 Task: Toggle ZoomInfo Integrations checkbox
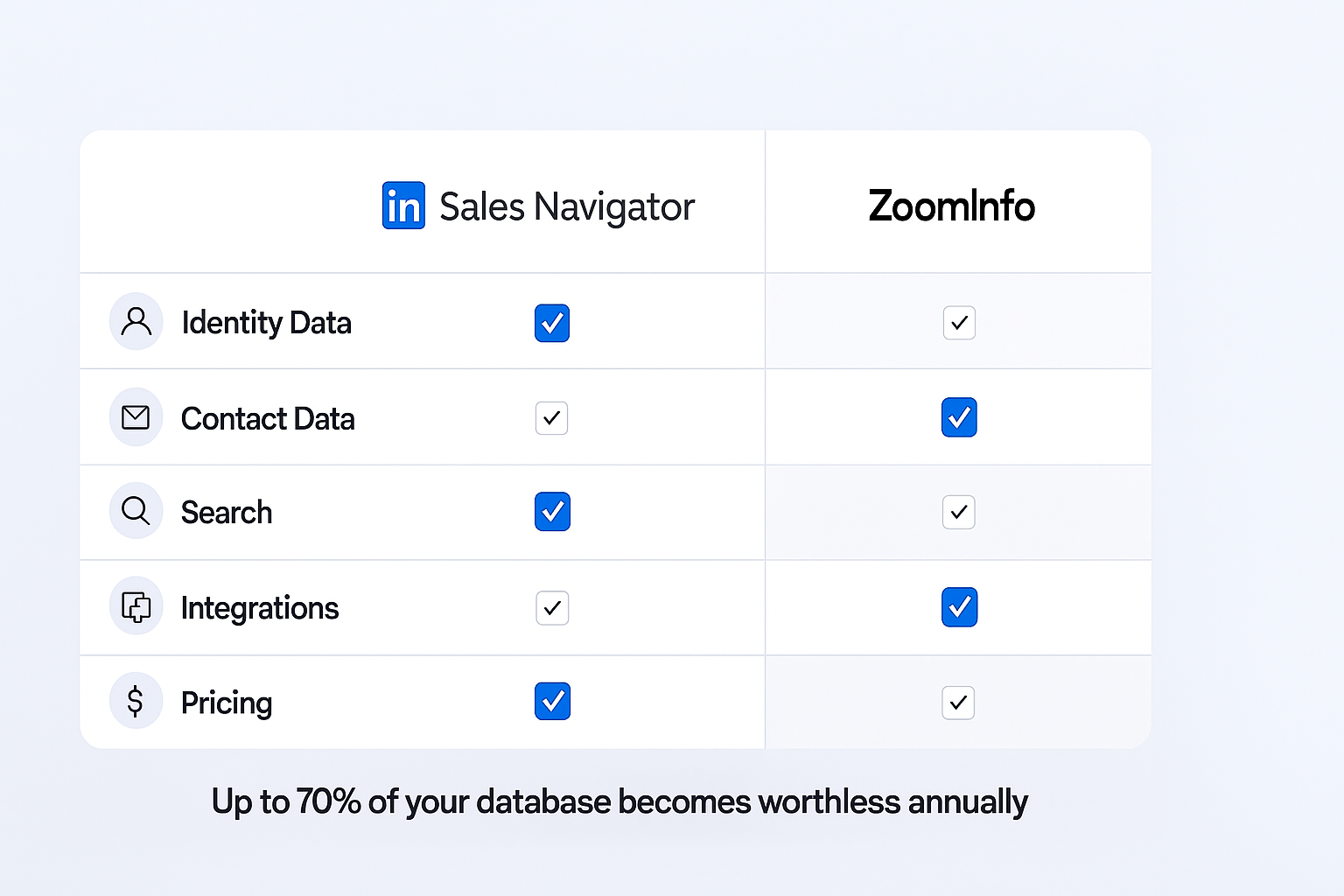(959, 607)
